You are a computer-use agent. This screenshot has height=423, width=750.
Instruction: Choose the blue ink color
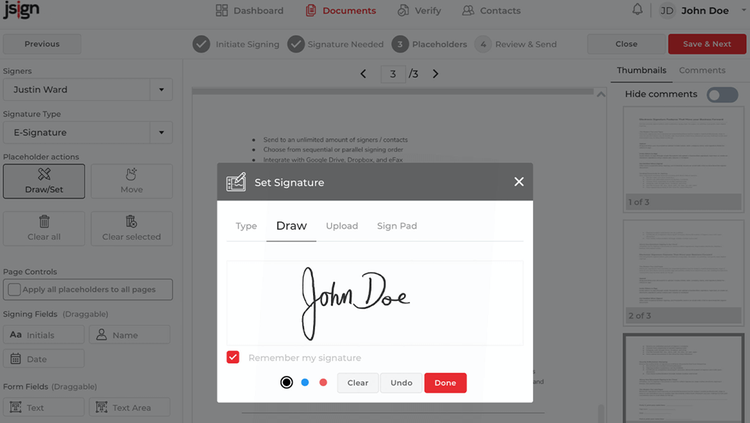tap(305, 382)
